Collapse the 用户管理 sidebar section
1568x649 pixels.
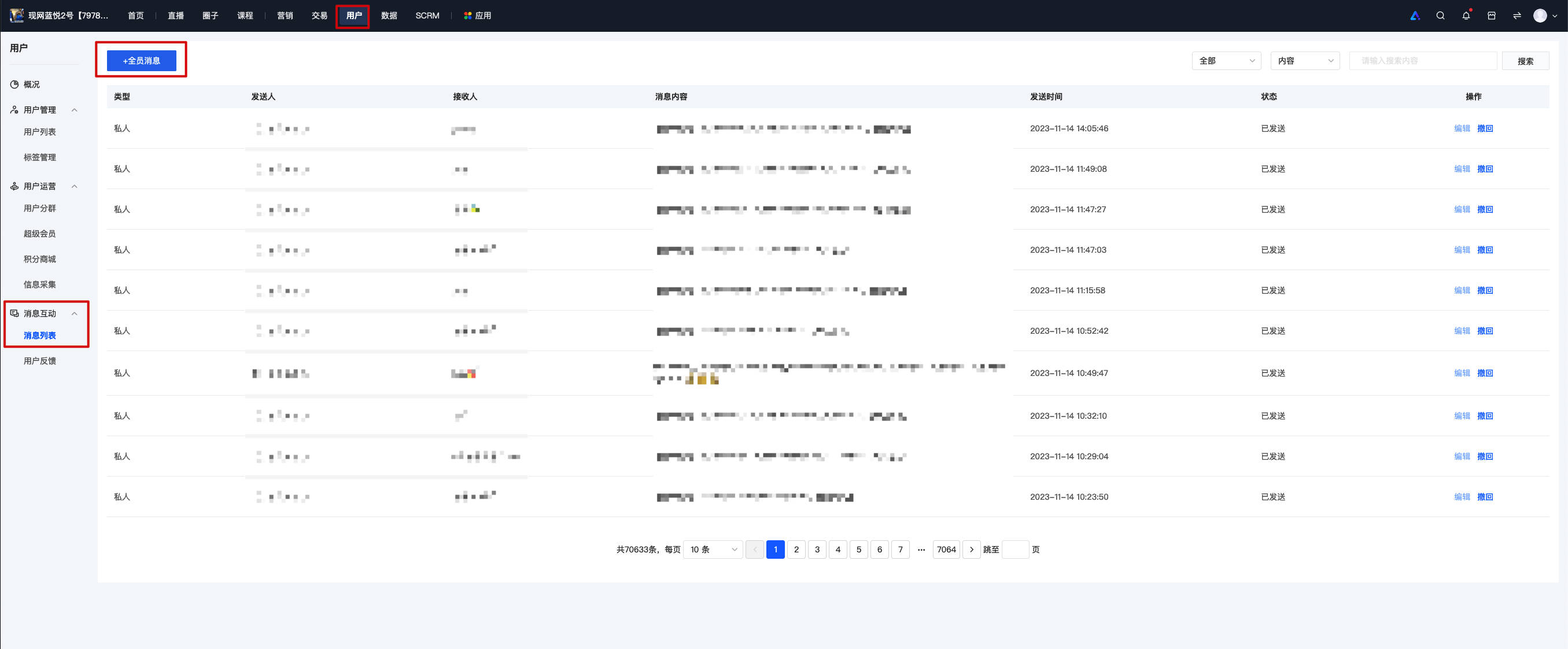74,110
